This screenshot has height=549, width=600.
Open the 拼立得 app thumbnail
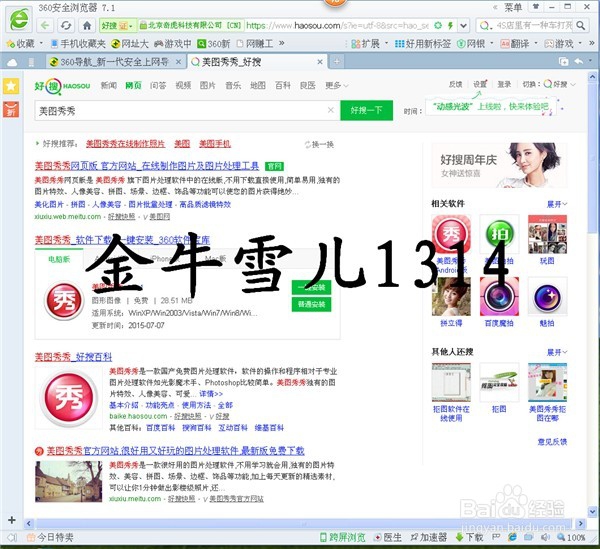tap(451, 296)
